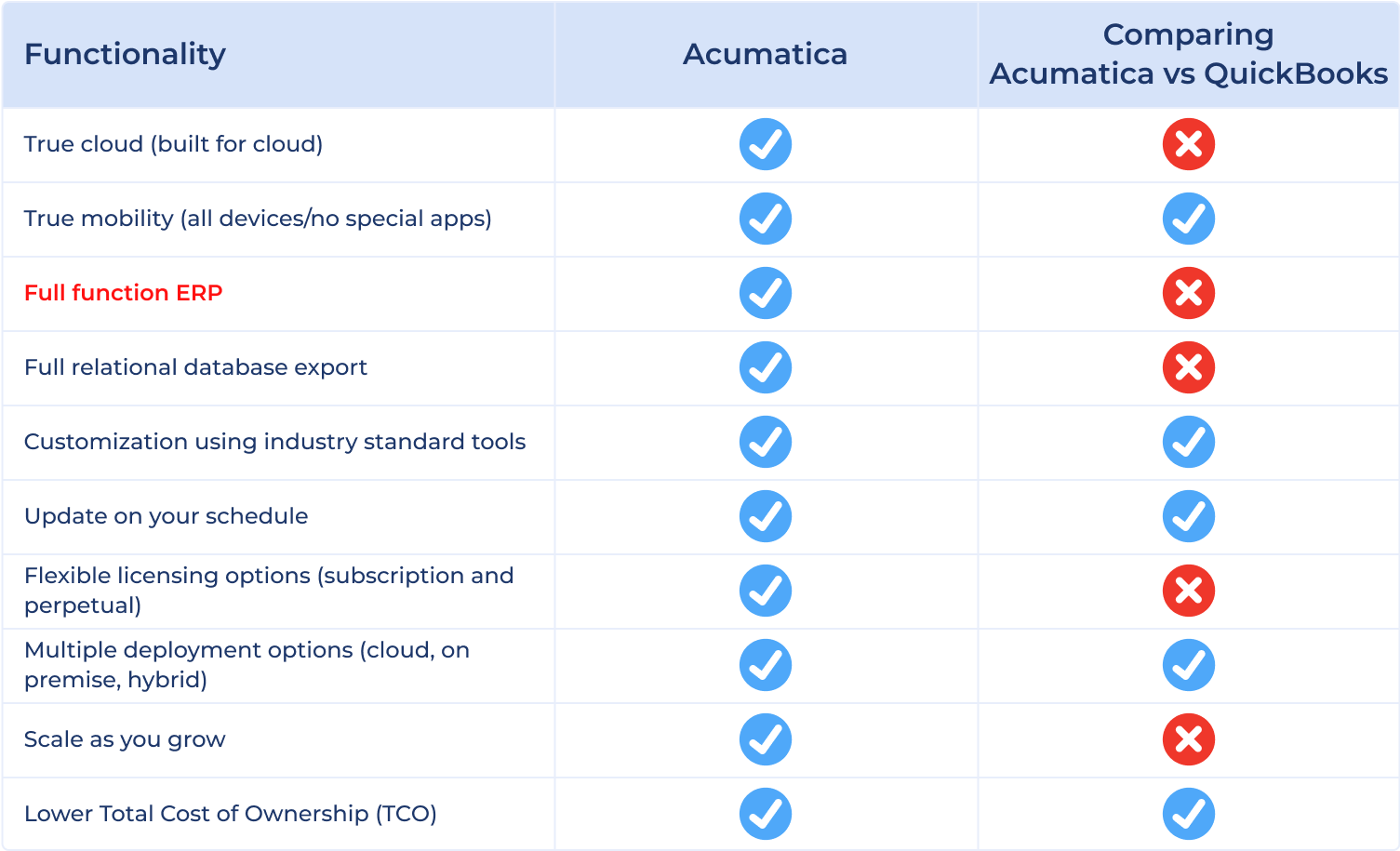Click red X in Full function ERP row

point(1189,293)
